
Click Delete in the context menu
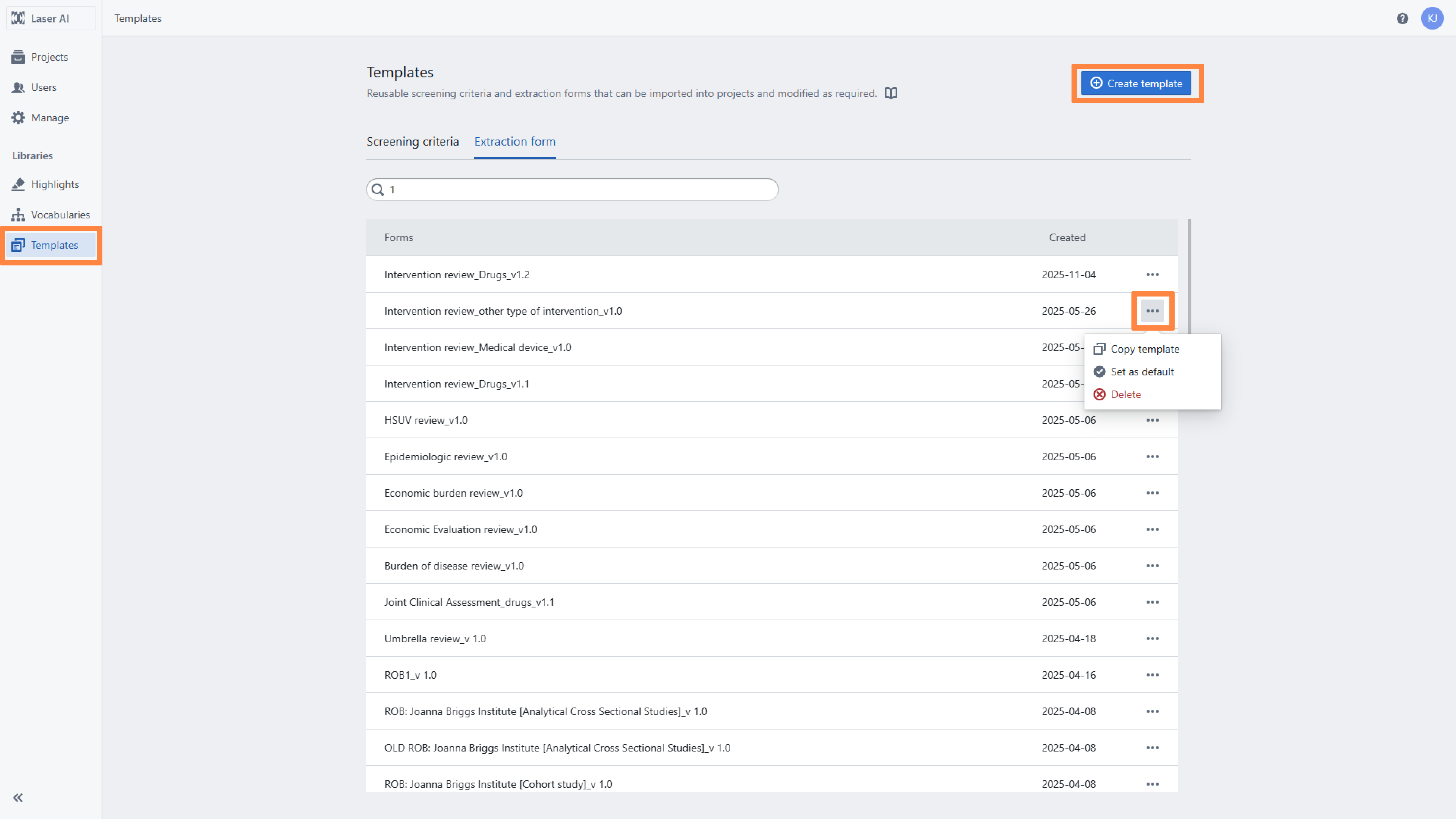[1125, 394]
